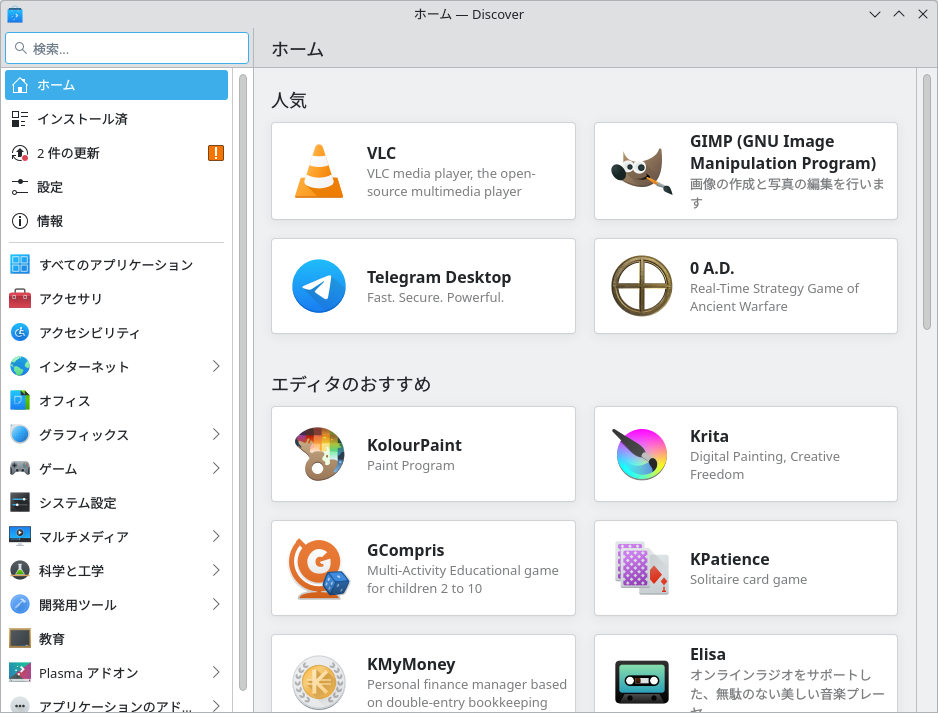The width and height of the screenshot is (938, 713).
Task: Select the ホーム sidebar entry
Action: tap(117, 85)
